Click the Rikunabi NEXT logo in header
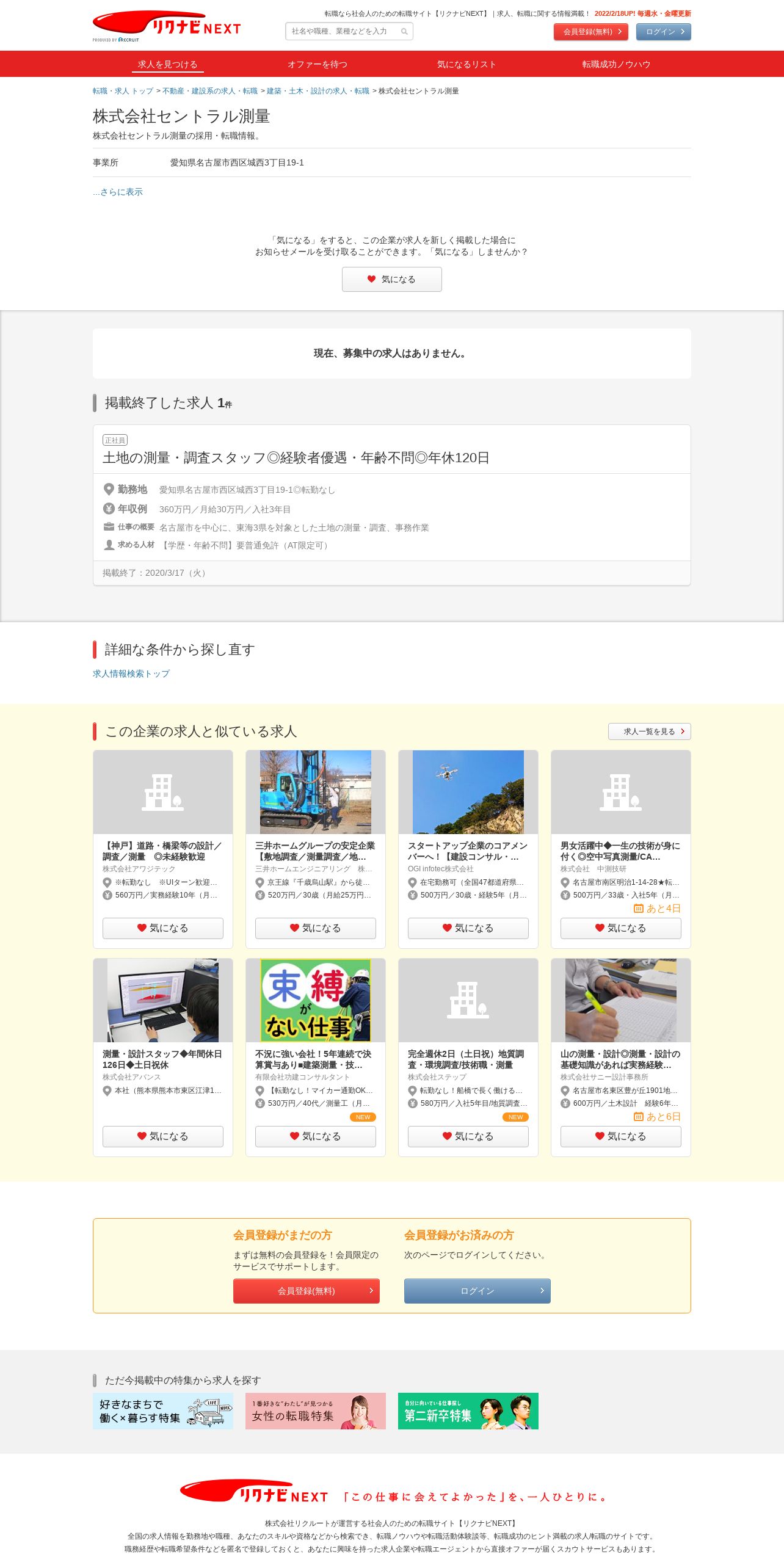 click(x=167, y=24)
